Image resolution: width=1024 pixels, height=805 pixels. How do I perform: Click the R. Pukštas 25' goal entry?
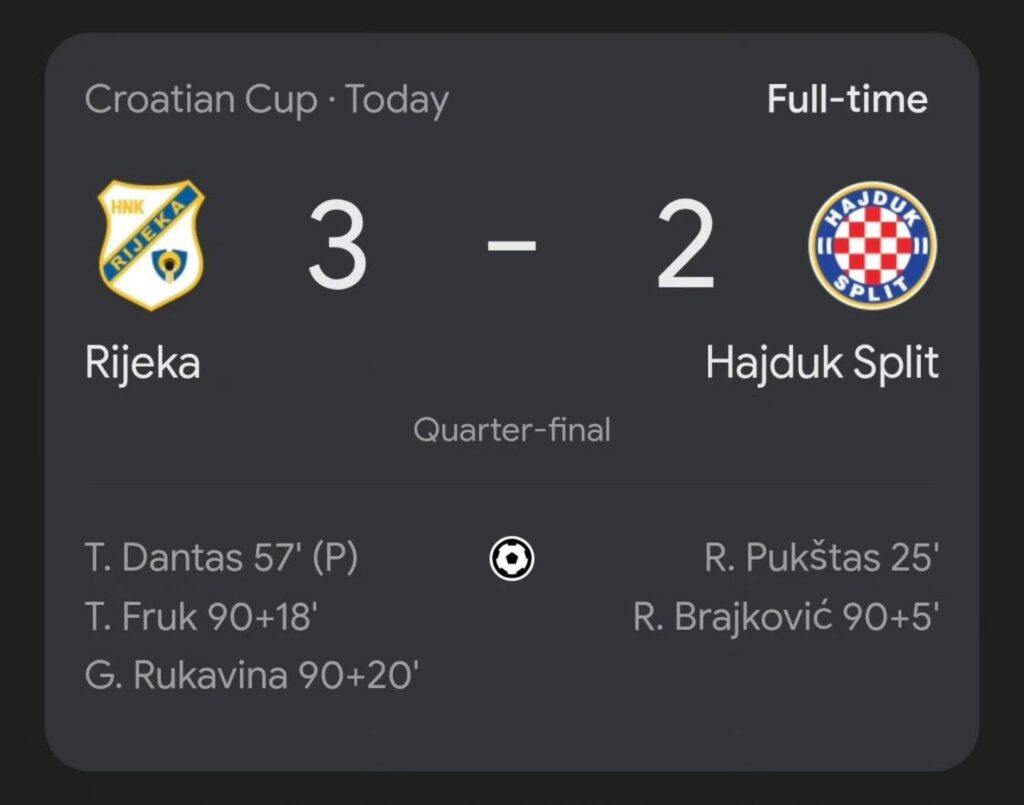point(821,558)
